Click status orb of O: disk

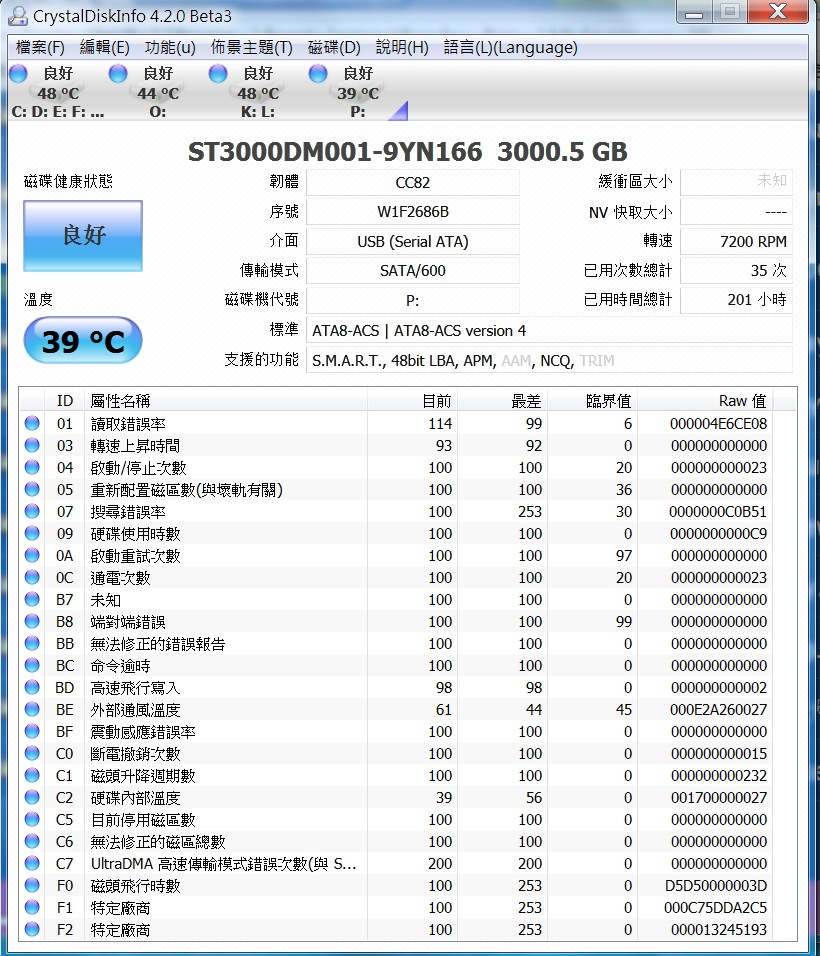118,74
